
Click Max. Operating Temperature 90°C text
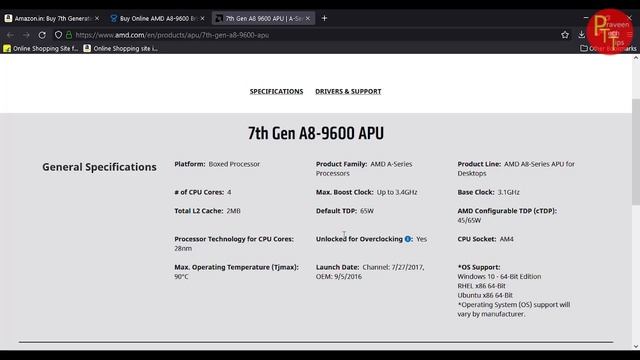236,272
